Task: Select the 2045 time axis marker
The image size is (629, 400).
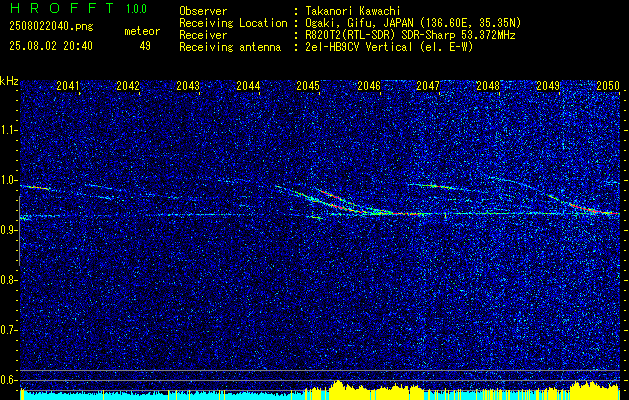Action: [308, 86]
